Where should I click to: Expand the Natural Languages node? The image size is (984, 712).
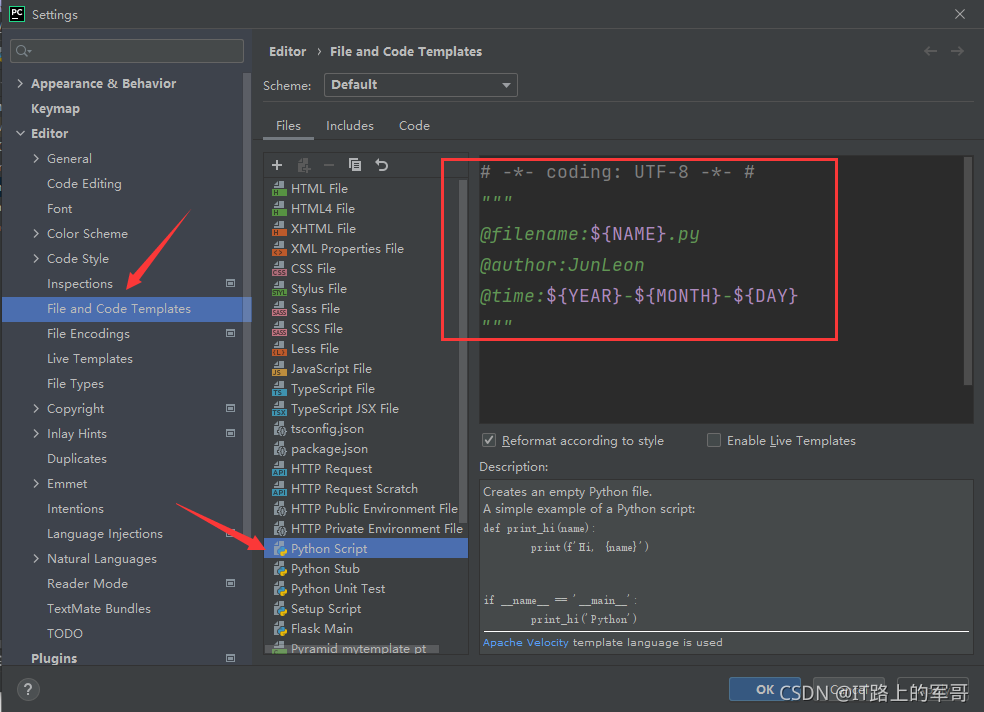[36, 558]
